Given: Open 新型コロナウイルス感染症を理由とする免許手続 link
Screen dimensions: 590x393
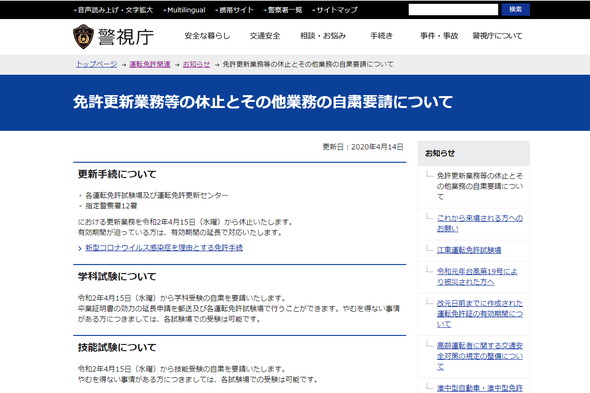Looking at the screenshot, I should [x=164, y=248].
